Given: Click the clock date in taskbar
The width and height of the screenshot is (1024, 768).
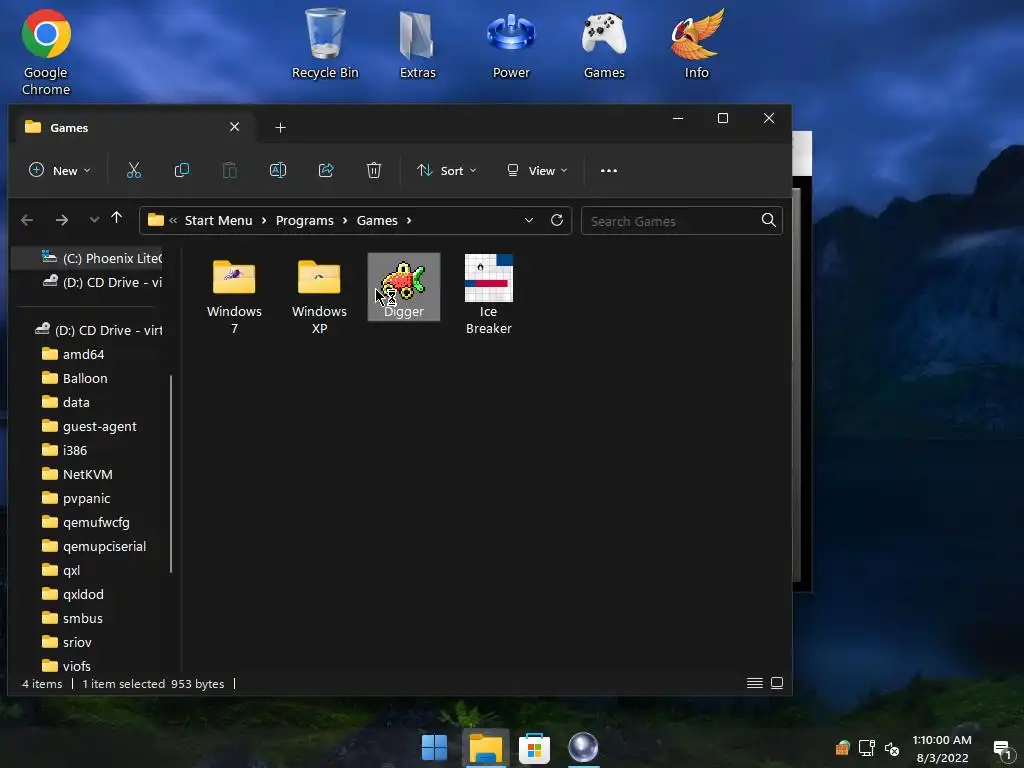Looking at the screenshot, I should [x=942, y=749].
